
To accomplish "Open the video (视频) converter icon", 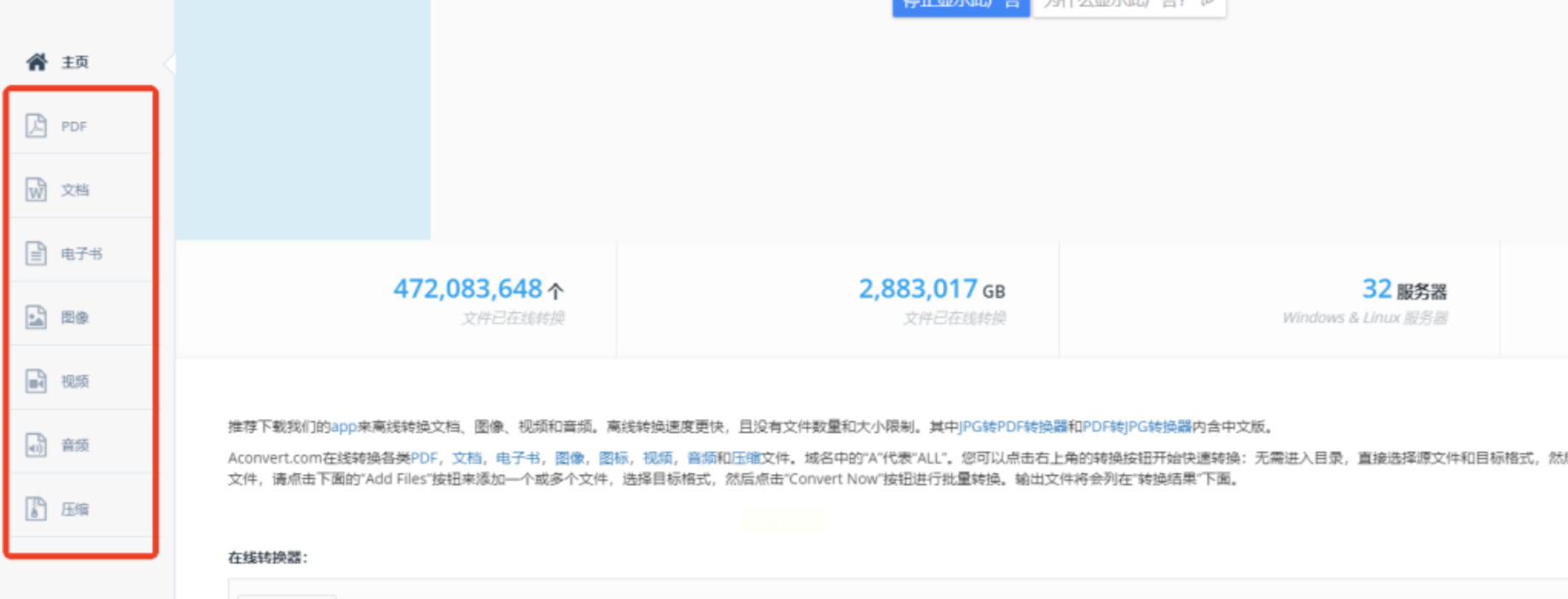I will [x=36, y=381].
